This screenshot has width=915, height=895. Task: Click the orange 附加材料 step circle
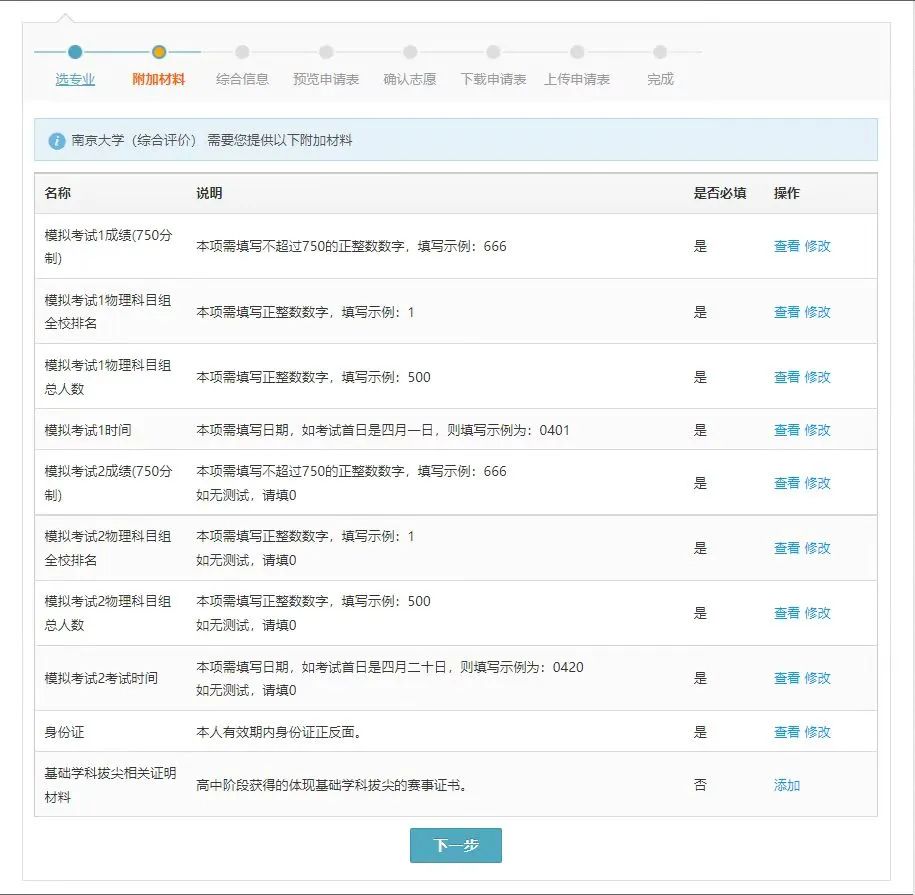pos(159,52)
